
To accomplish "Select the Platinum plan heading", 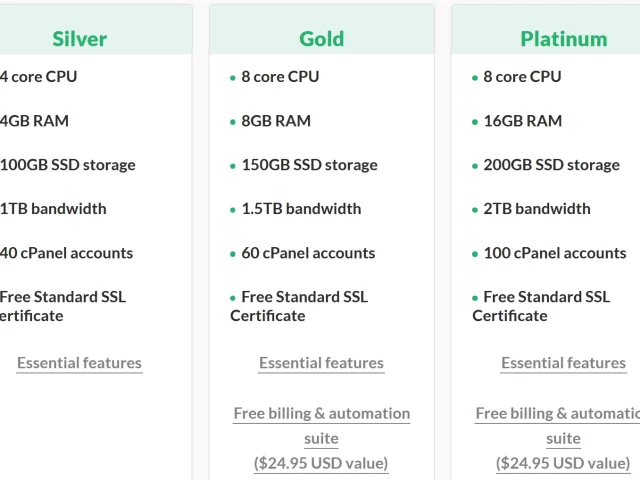I will click(564, 39).
